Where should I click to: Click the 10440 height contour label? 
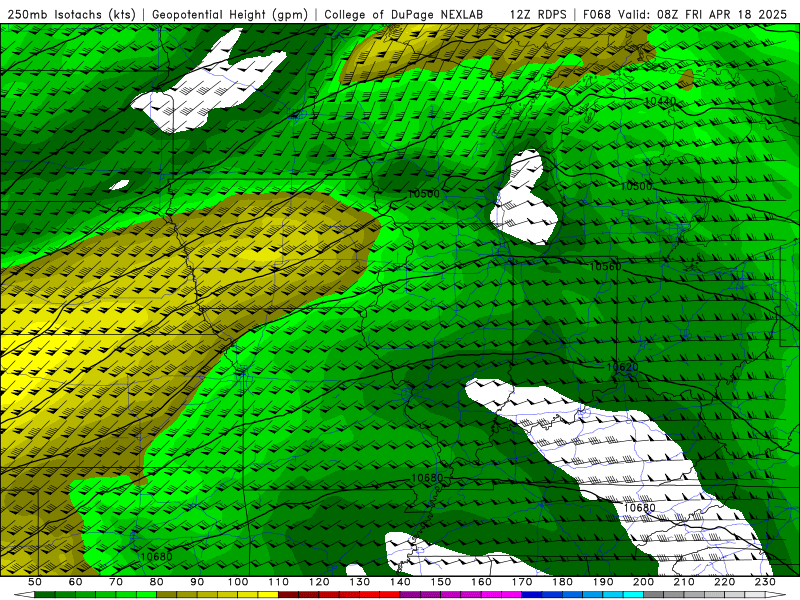[660, 101]
